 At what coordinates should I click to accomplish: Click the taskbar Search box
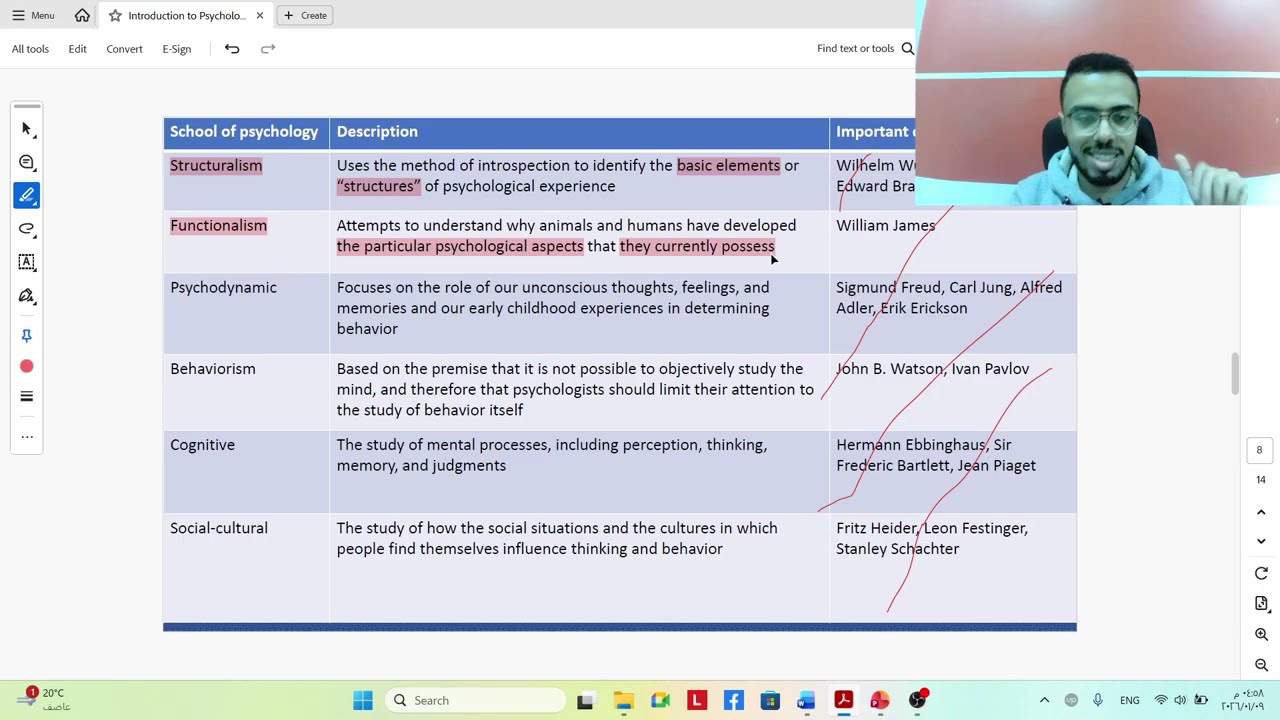[474, 700]
